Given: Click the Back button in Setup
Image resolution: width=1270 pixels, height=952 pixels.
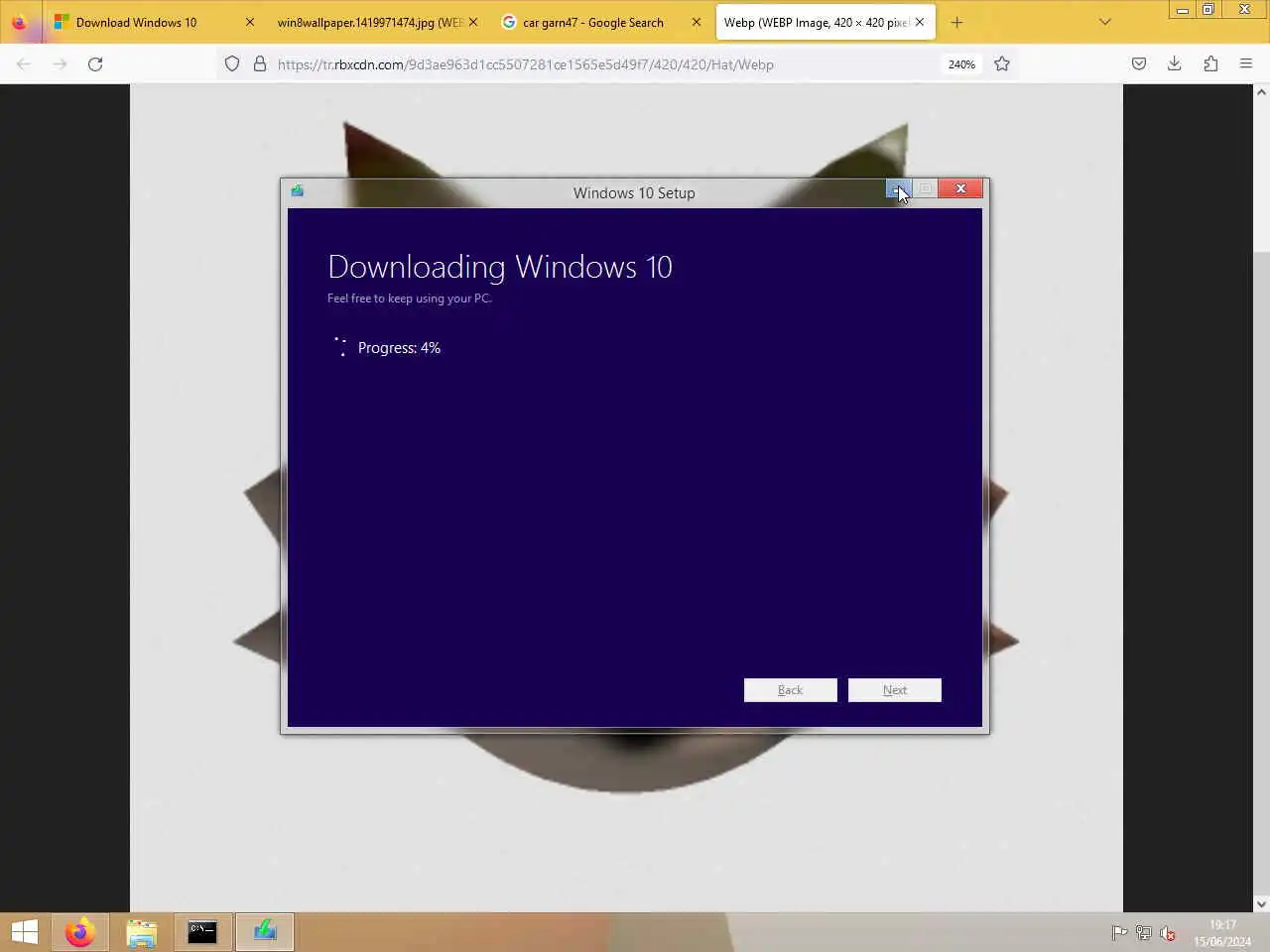Looking at the screenshot, I should point(791,690).
